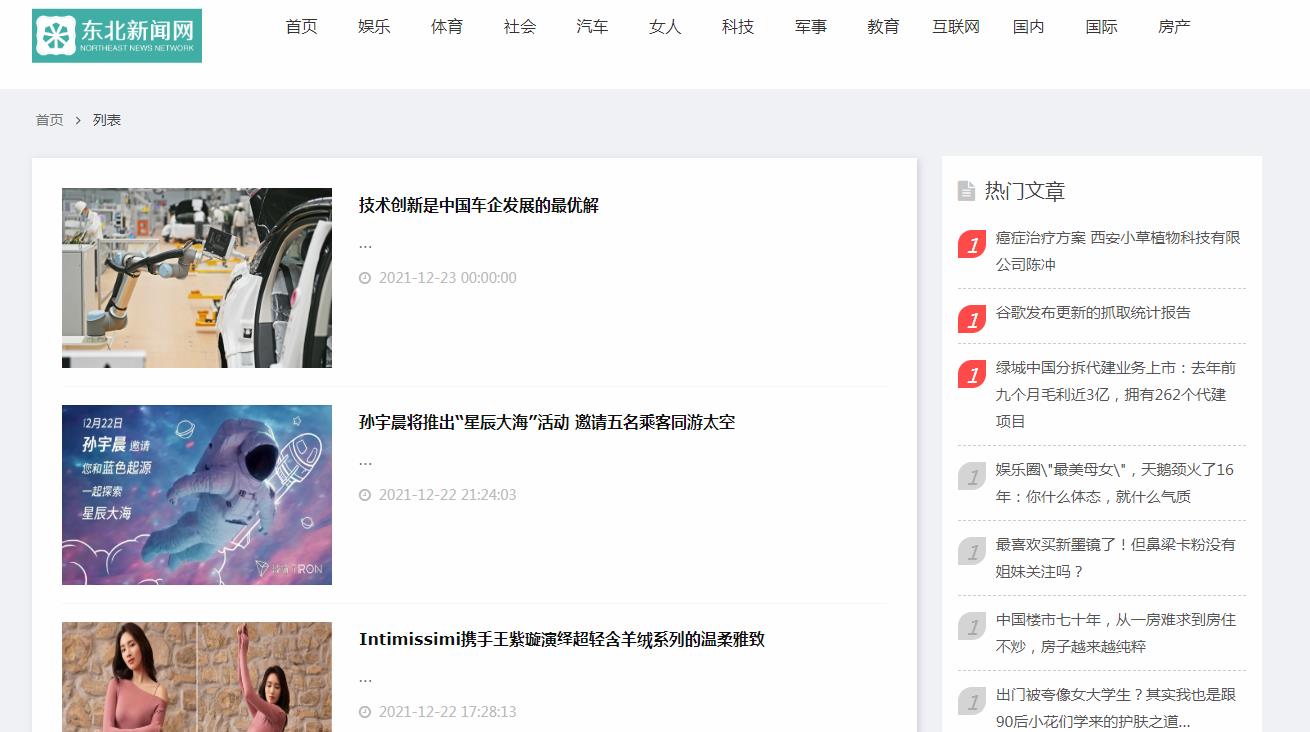Click the 首页 breadcrumb link
The height and width of the screenshot is (732, 1310).
tap(49, 120)
